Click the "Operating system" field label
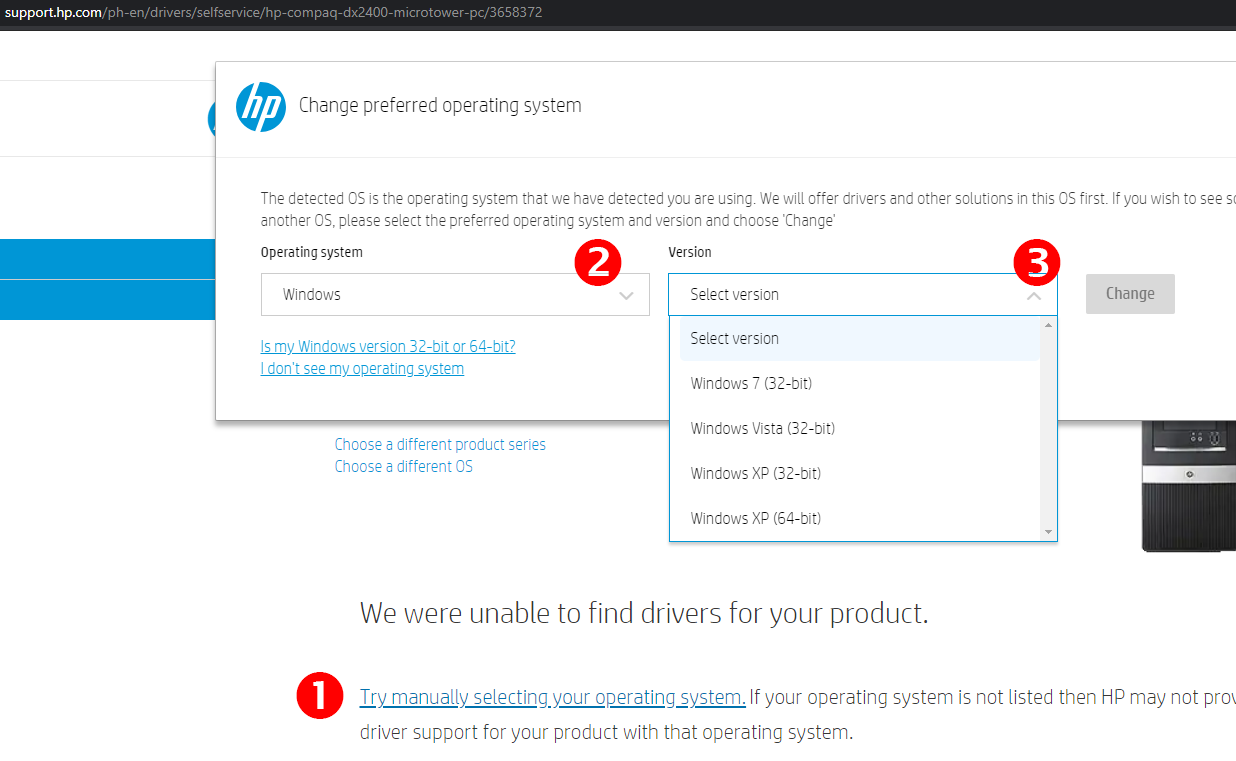The height and width of the screenshot is (761, 1236). (312, 253)
